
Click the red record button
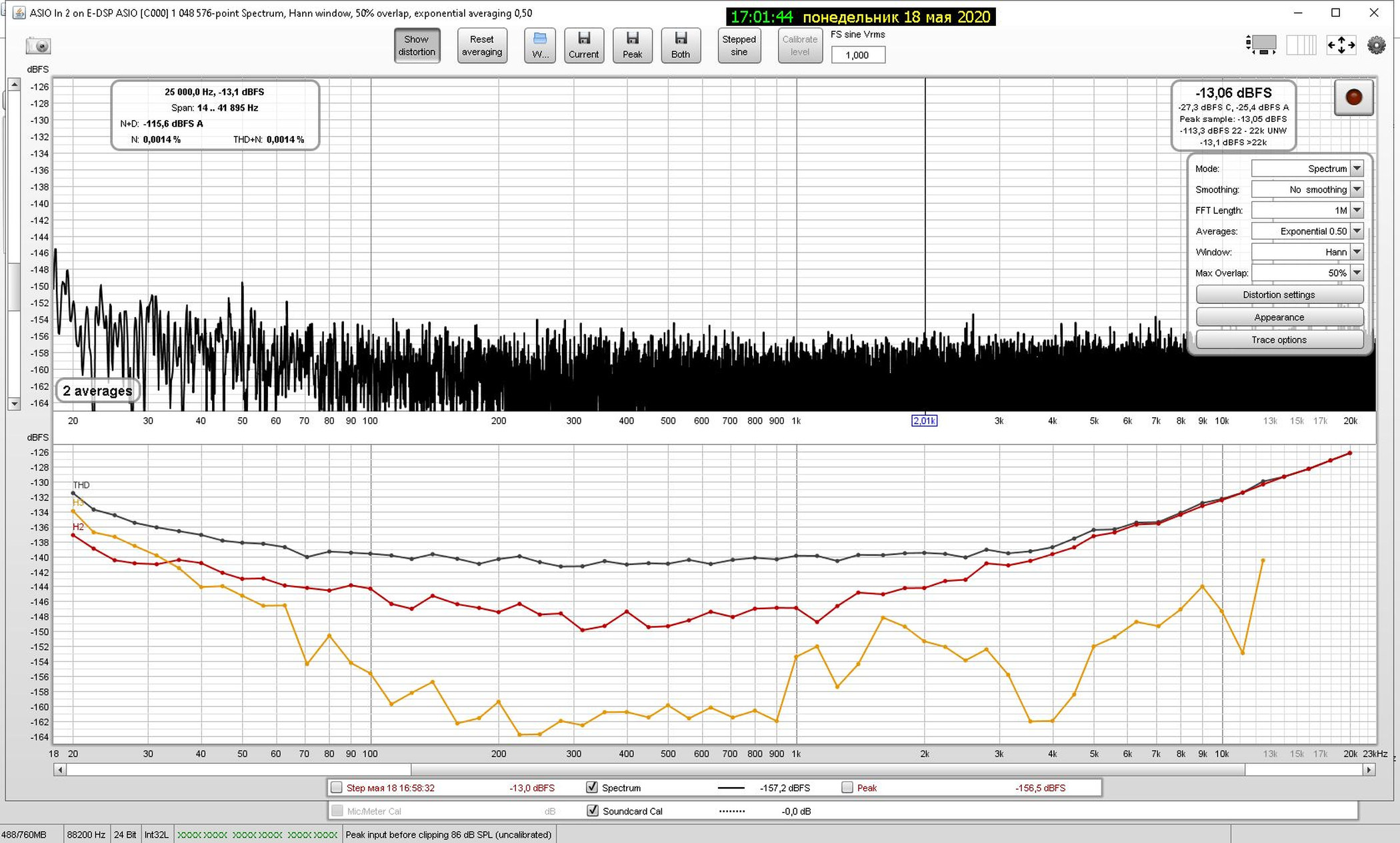point(1353,97)
